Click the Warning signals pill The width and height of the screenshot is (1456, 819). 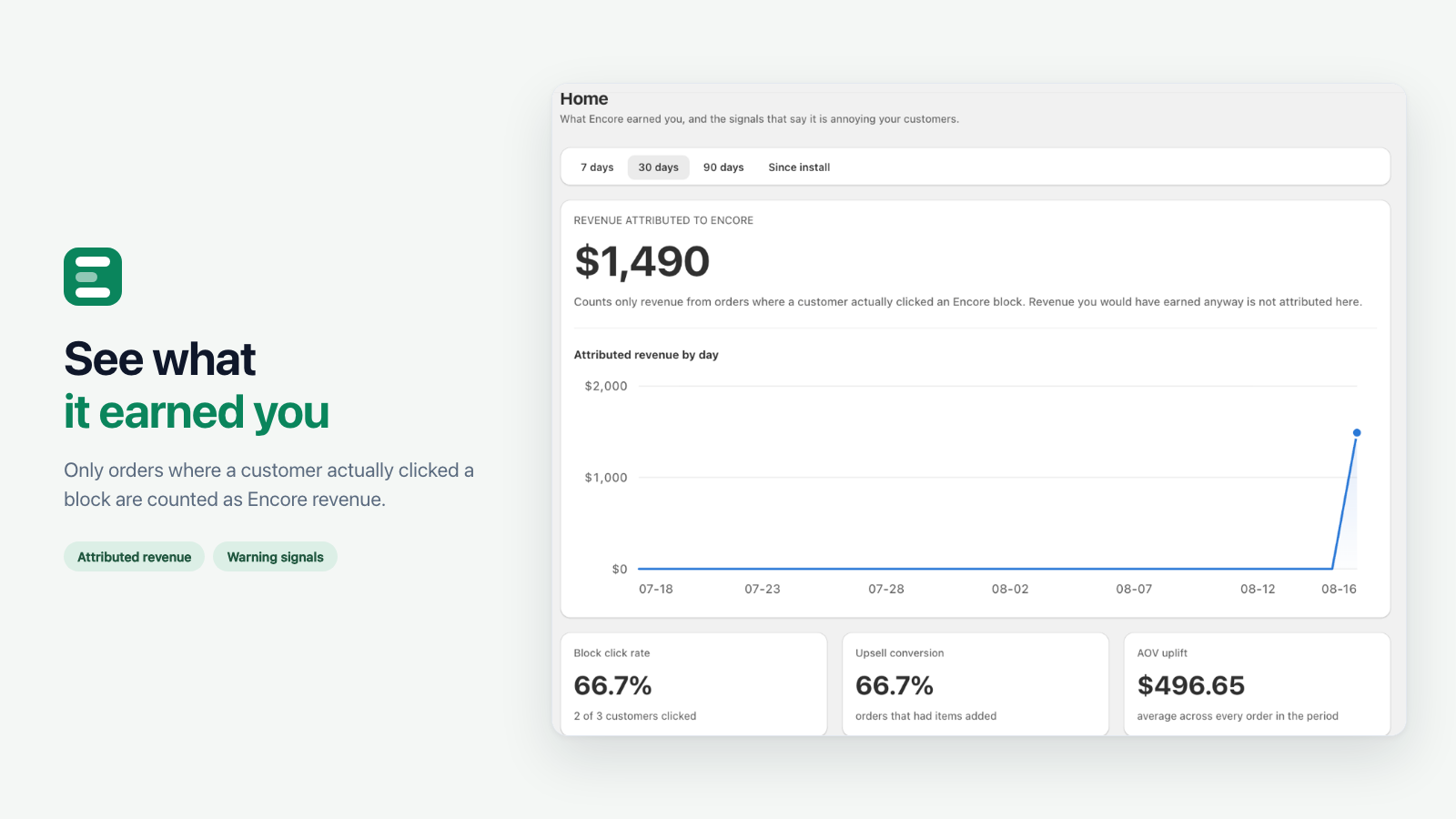click(275, 557)
